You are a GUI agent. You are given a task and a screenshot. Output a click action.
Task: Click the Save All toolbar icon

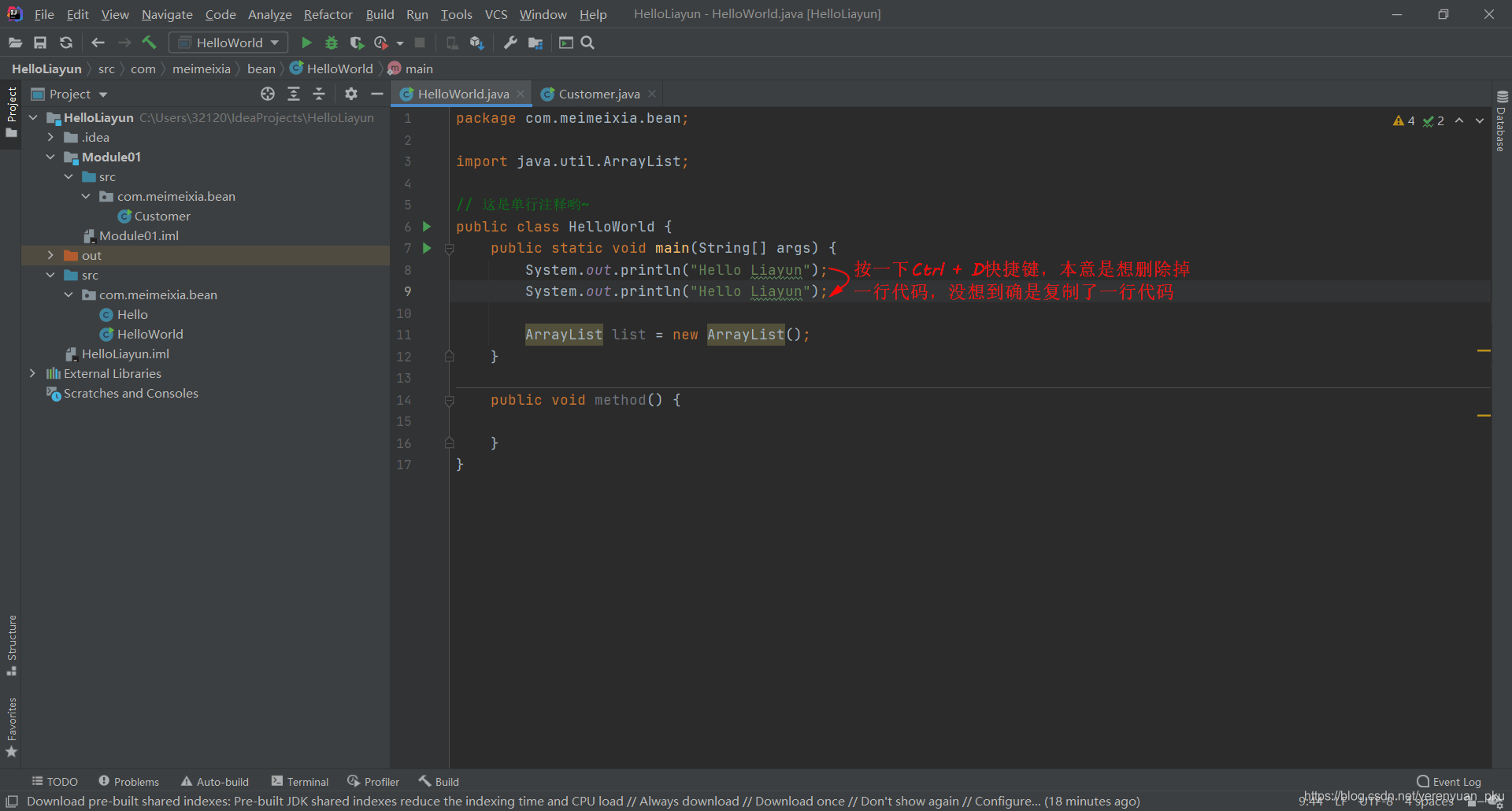[40, 43]
